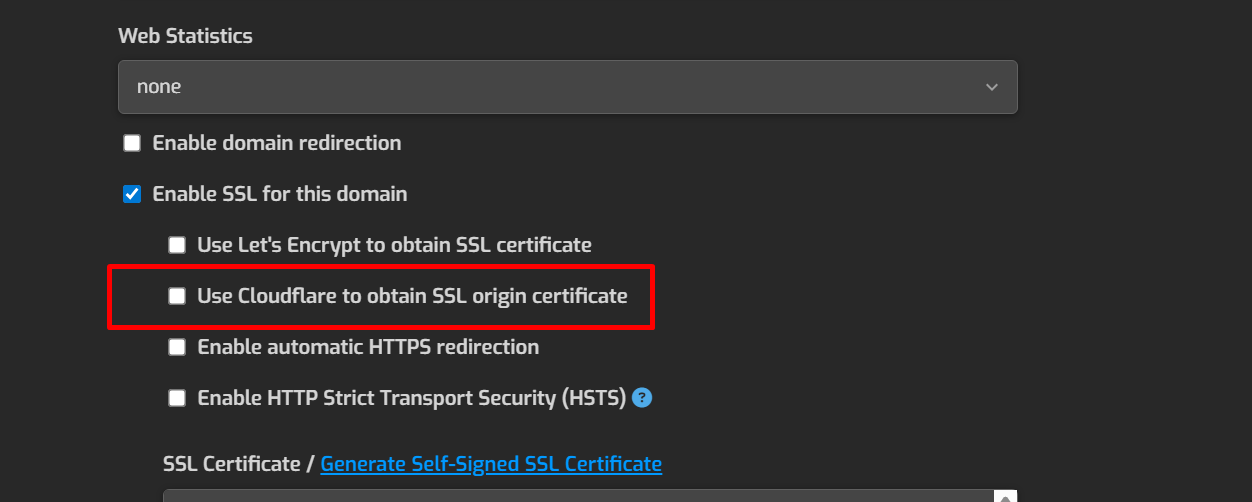The height and width of the screenshot is (502, 1252).
Task: Tick the Let's Encrypt SSL certificate checkbox
Action: click(177, 245)
